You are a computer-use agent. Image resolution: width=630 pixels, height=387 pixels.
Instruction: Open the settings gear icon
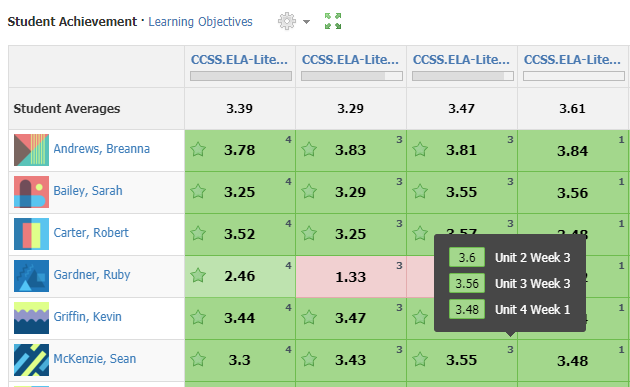pos(287,21)
